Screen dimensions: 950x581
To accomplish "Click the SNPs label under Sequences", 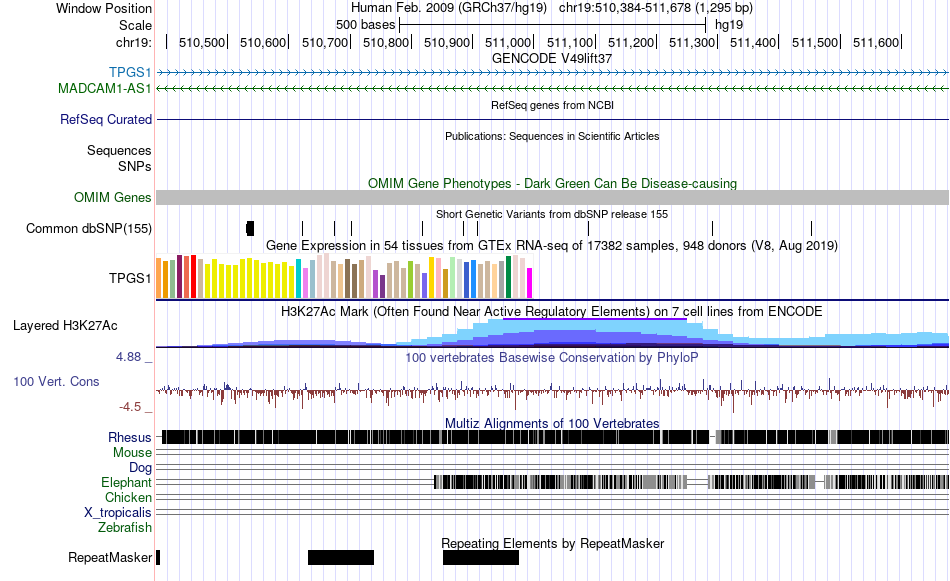I will [x=135, y=166].
